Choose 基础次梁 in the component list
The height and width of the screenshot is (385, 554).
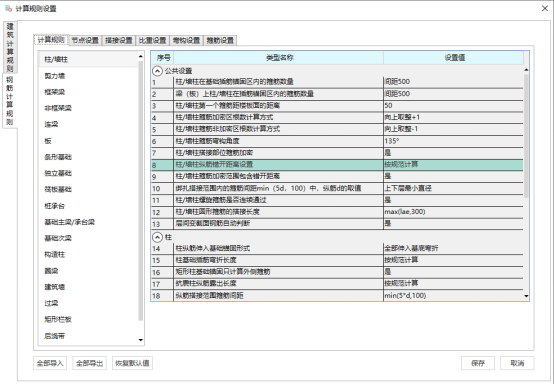[x=88, y=238]
